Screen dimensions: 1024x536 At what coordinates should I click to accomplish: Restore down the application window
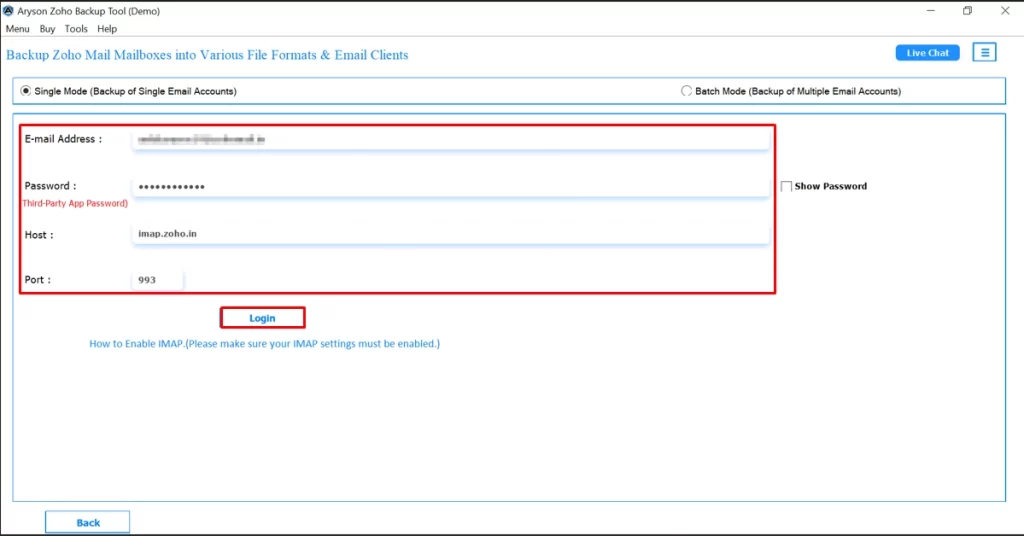click(x=967, y=10)
